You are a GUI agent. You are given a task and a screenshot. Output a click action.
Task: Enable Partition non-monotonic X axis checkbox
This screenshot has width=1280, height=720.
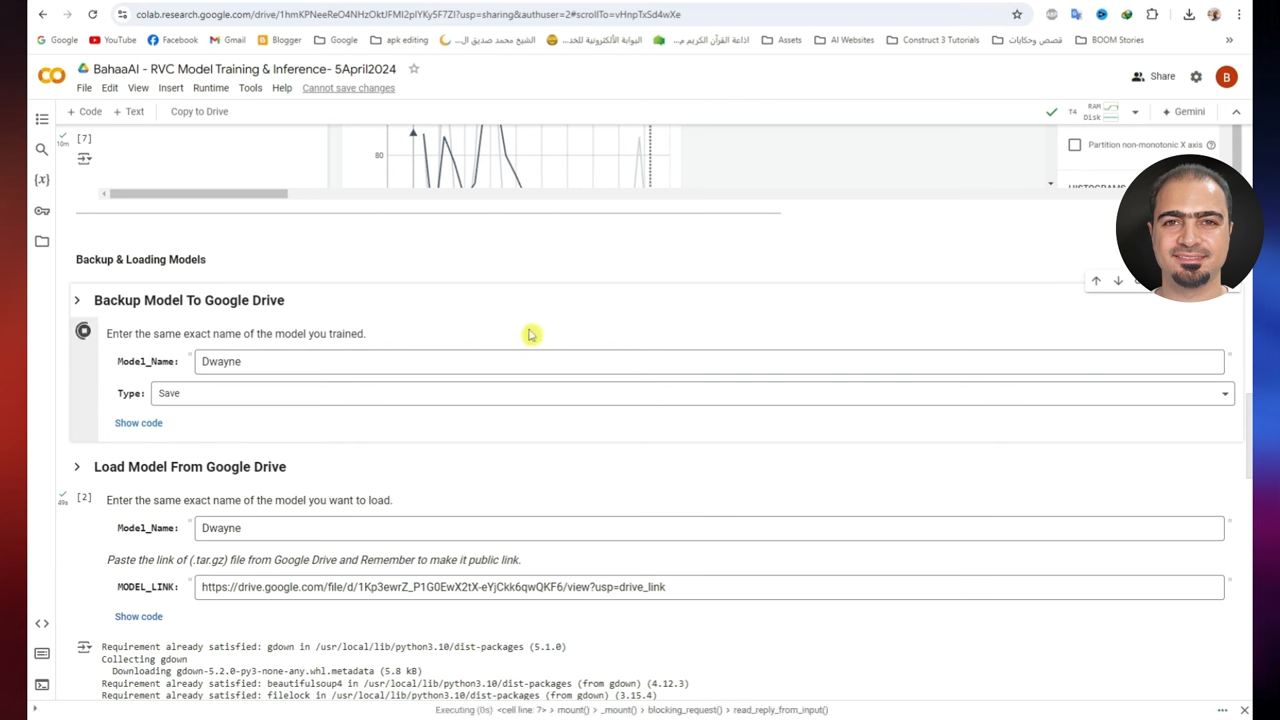coord(1075,145)
